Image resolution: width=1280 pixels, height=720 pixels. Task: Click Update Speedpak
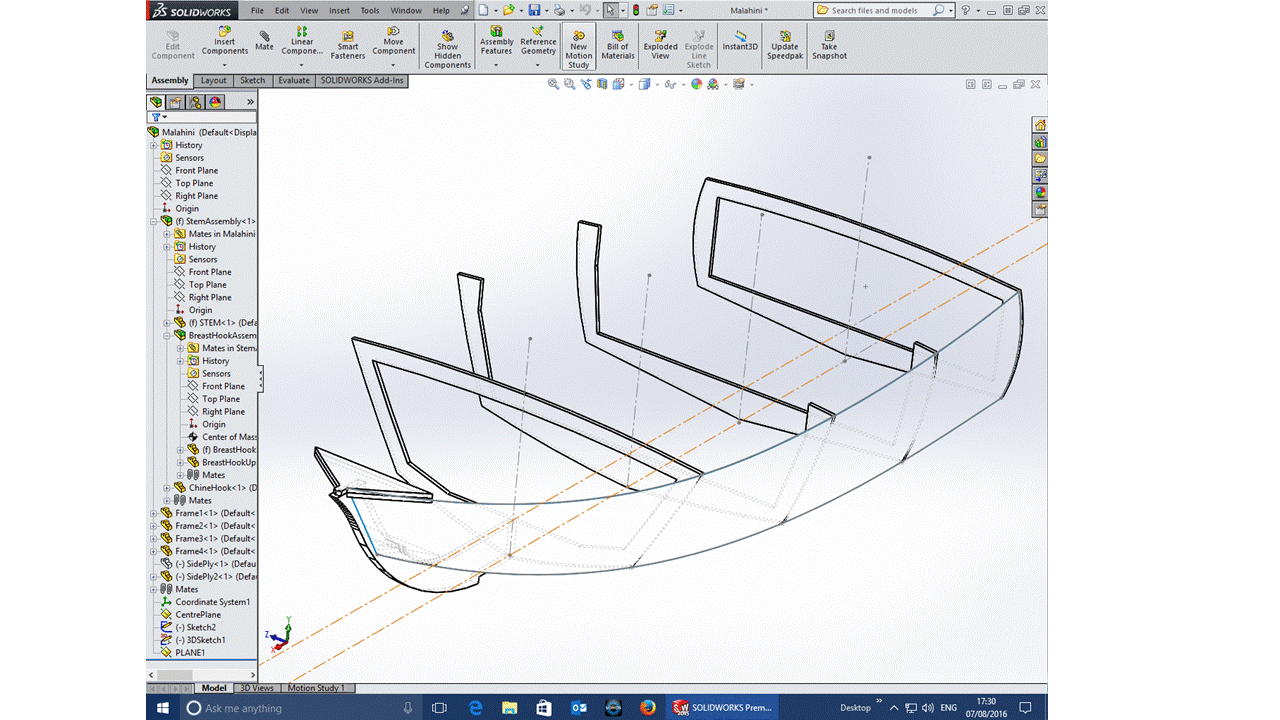785,44
